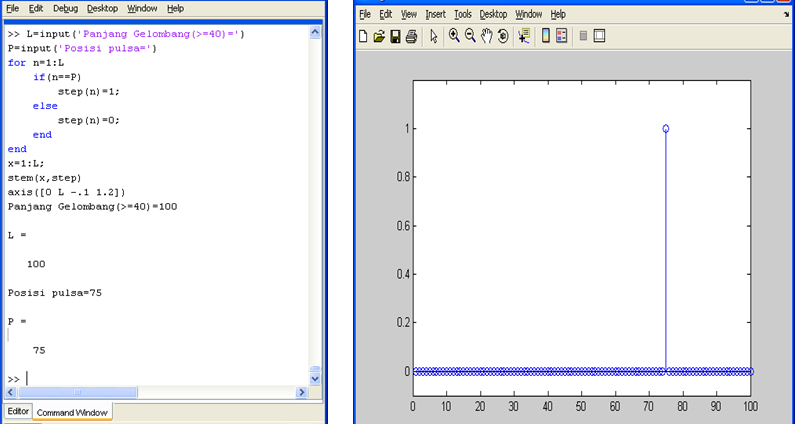
Task: Click the 'stem(x,step)' code line
Action: click(44, 178)
